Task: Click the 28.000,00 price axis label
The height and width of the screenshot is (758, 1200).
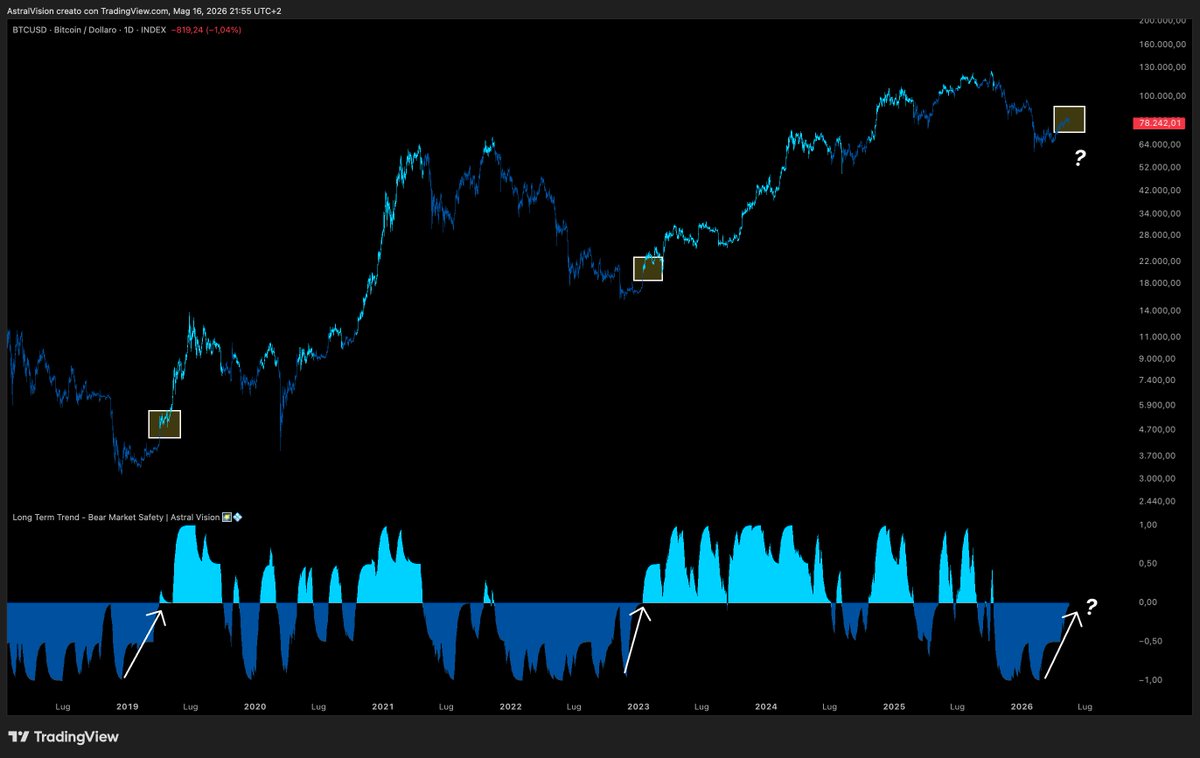Action: coord(1160,236)
